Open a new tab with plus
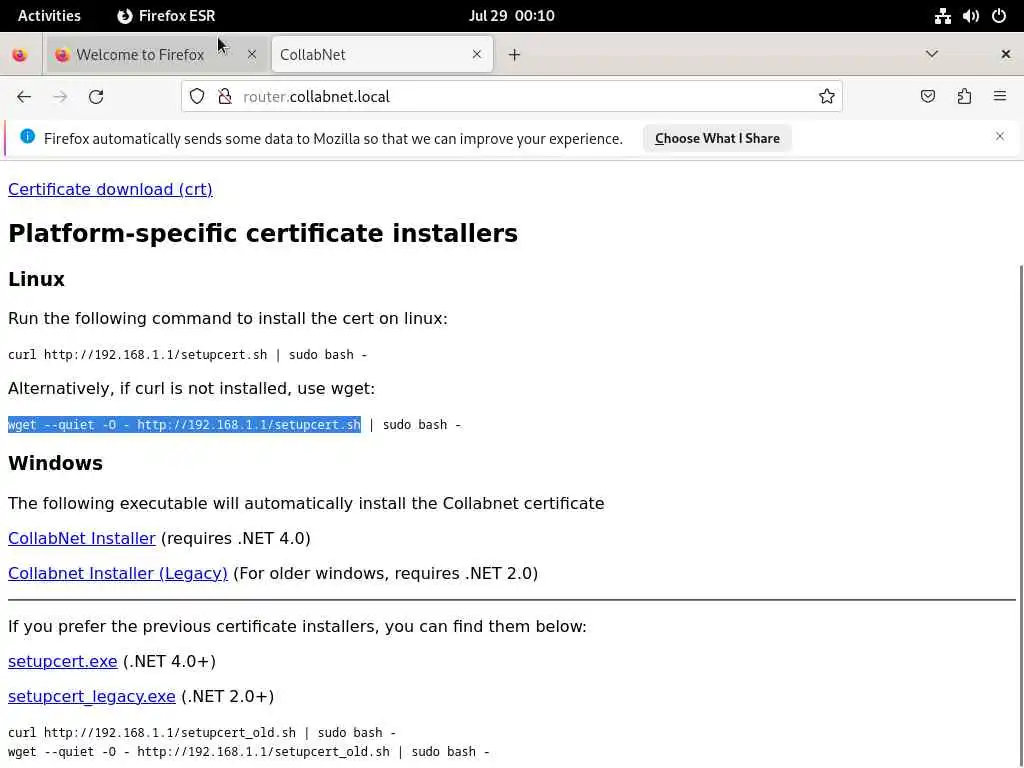 click(515, 55)
